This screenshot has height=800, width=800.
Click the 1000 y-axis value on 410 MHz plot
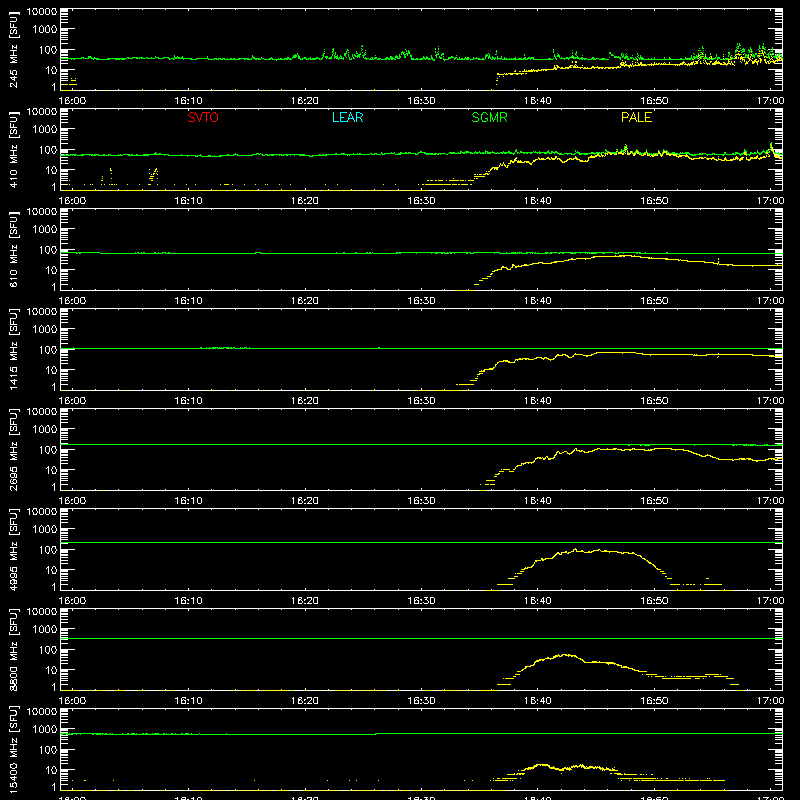(45, 130)
